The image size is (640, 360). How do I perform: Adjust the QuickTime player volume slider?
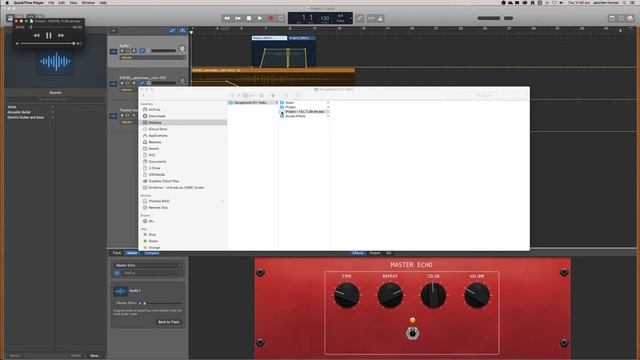click(x=48, y=43)
